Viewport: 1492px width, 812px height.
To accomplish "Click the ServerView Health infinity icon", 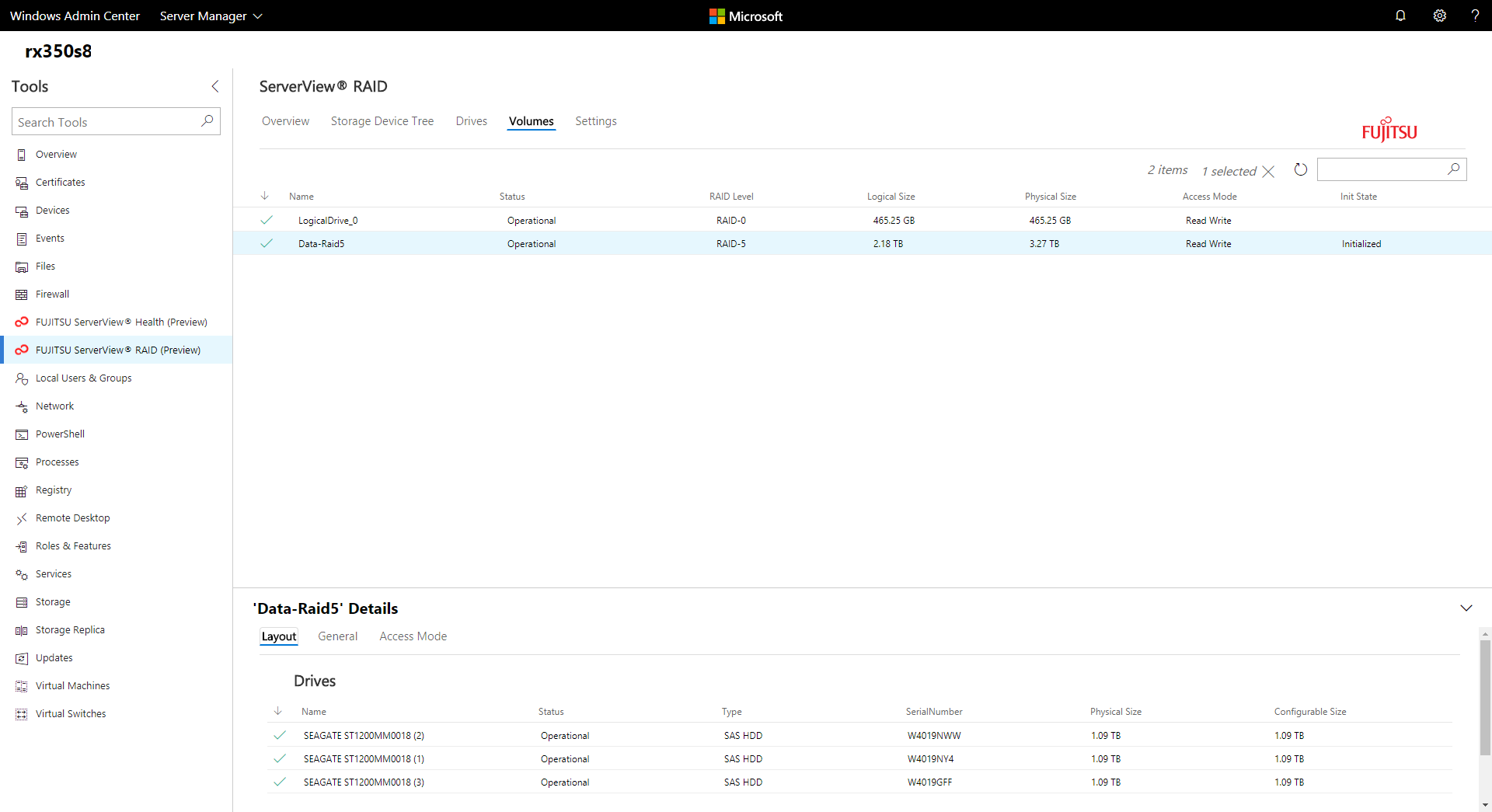I will point(22,322).
